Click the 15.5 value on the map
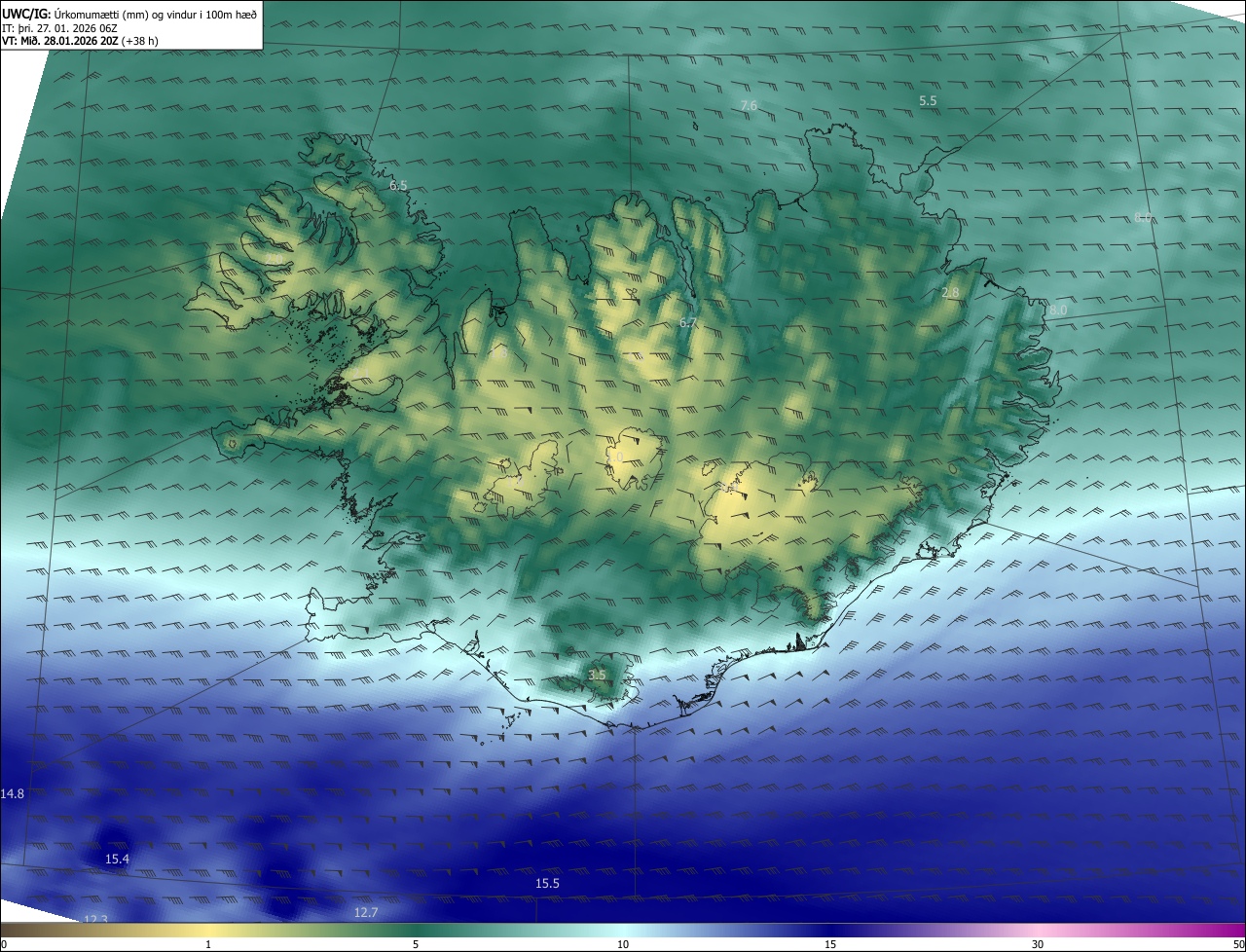 547,883
